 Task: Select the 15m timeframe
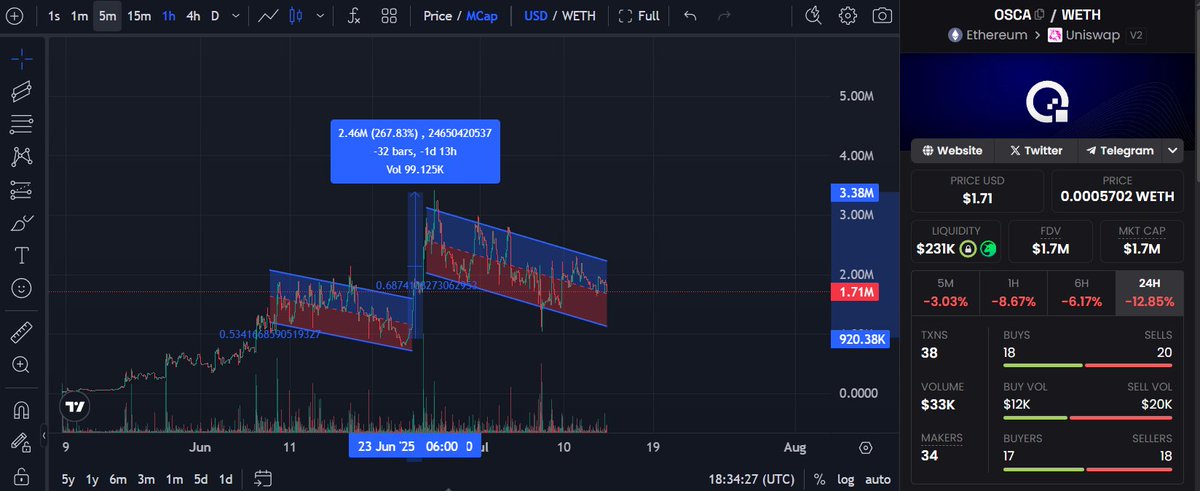click(139, 16)
